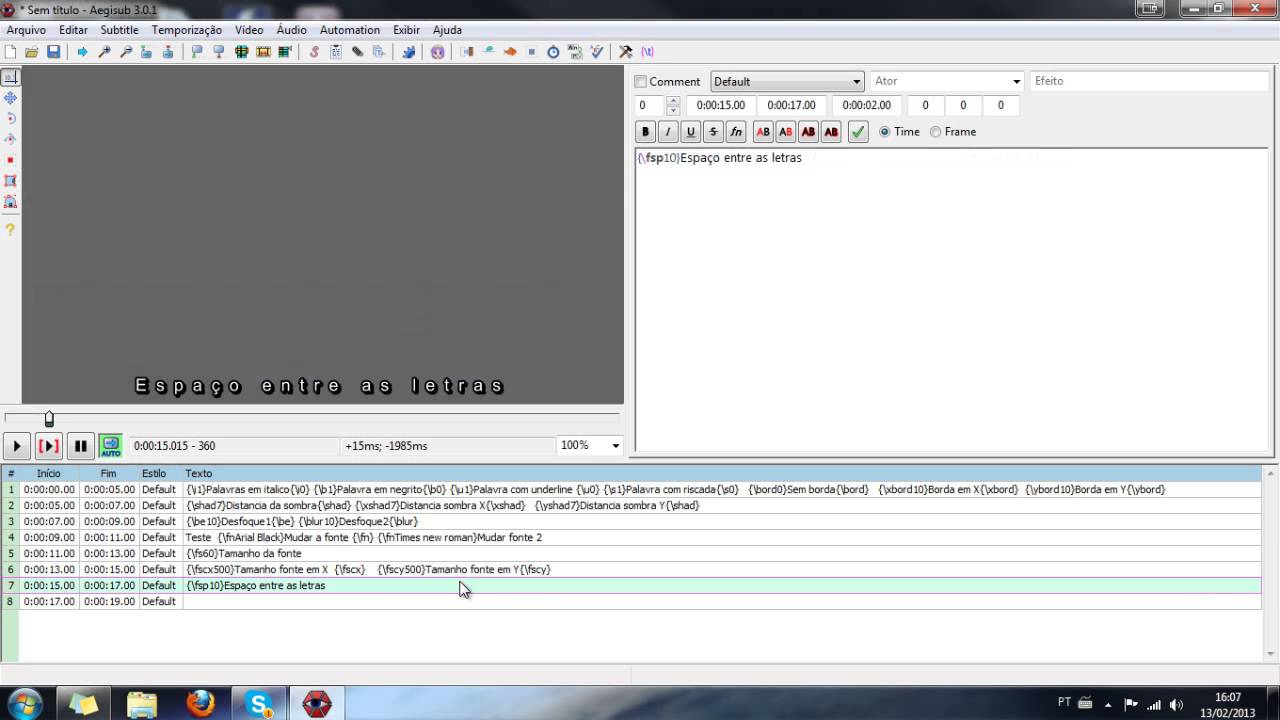Screen dimensions: 1280x720
Task: Toggle the override tags mode toolbar button
Action: (x=648, y=52)
